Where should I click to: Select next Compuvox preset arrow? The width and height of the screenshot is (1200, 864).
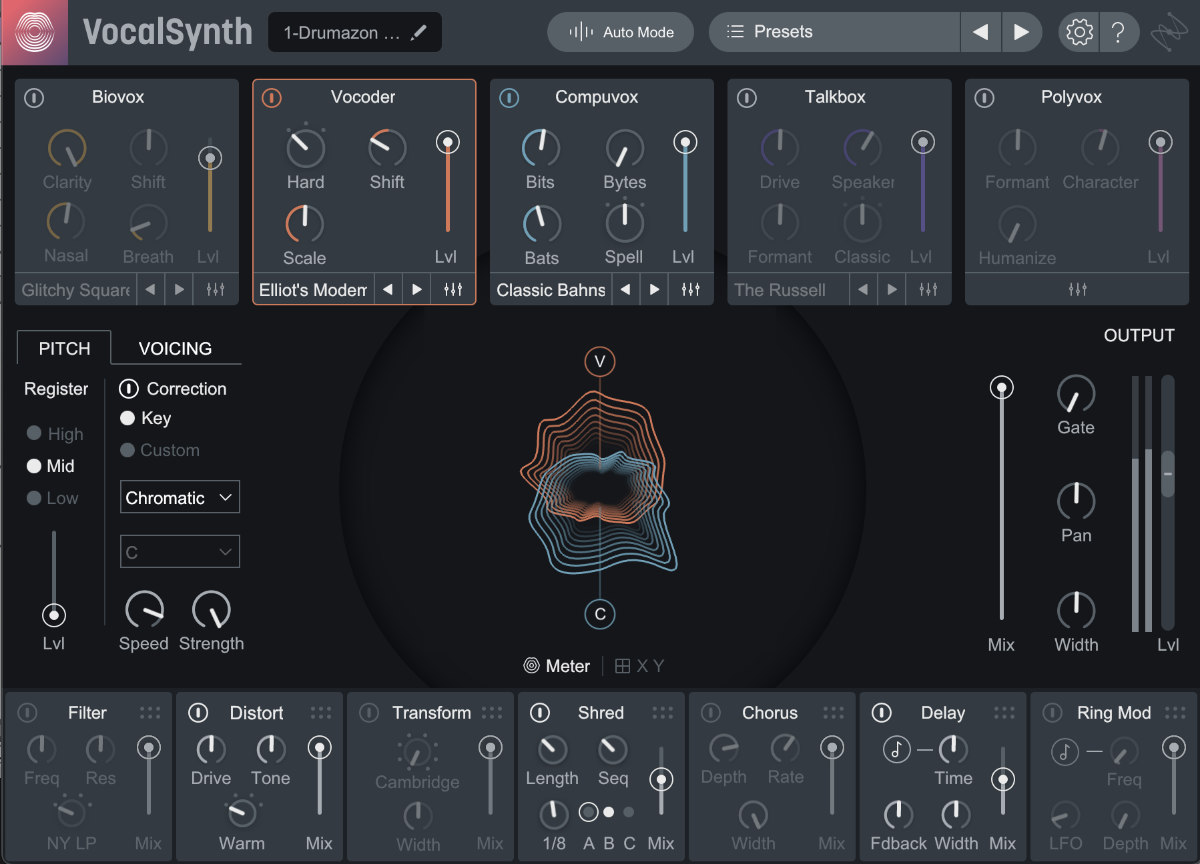point(654,290)
